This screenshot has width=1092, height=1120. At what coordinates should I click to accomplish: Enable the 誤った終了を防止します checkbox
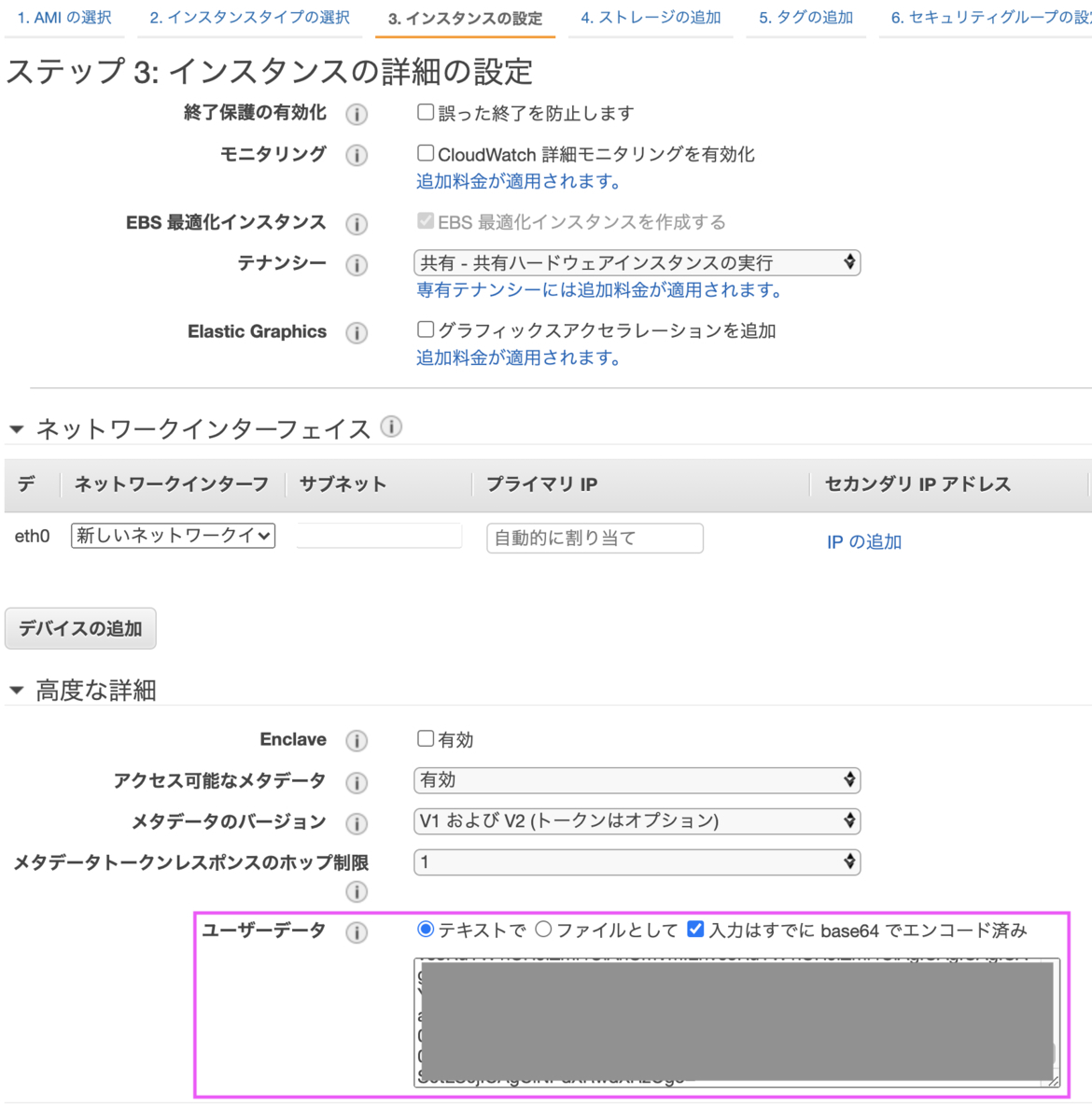[425, 112]
